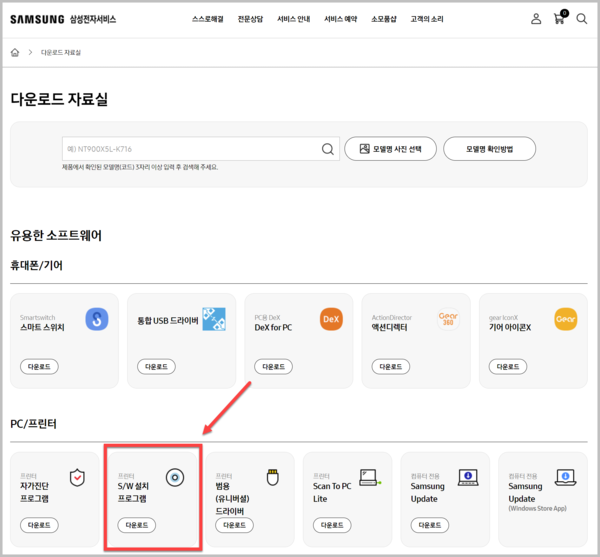600x557 pixels.
Task: Open the user account icon
Action: (536, 19)
